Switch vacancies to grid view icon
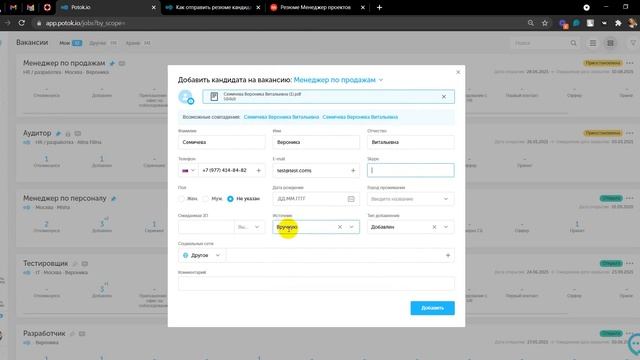This screenshot has width=640, height=360. tap(610, 43)
